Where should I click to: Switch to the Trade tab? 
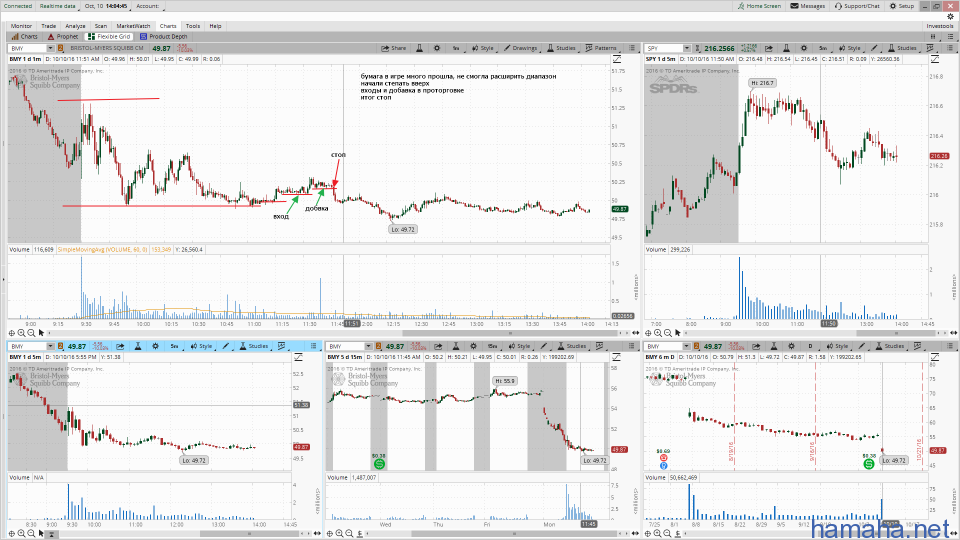point(48,26)
